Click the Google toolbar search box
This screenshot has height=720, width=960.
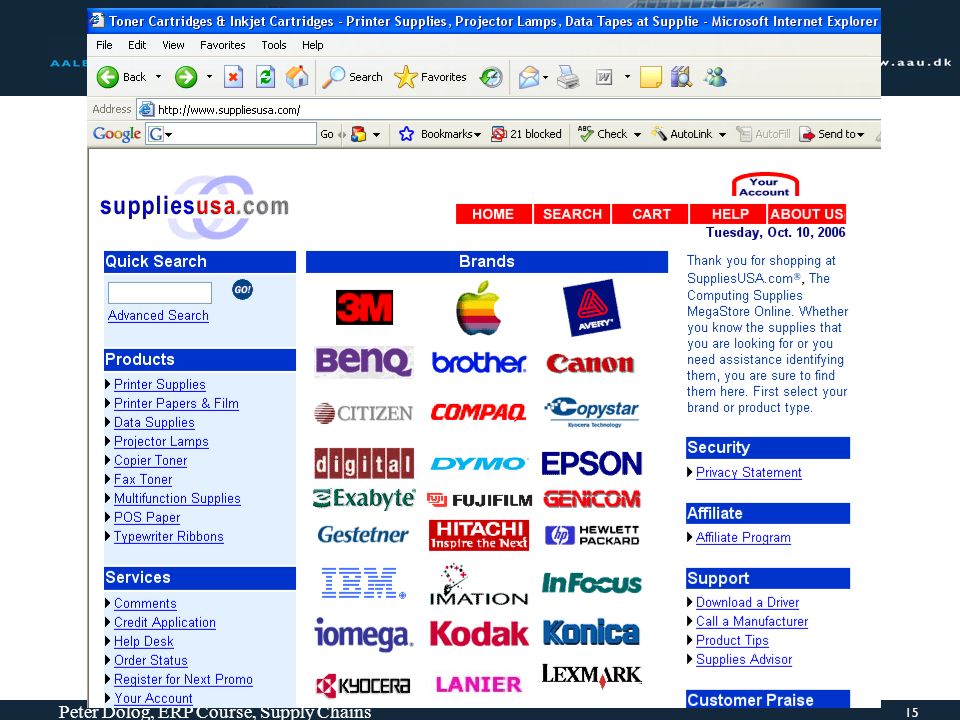(231, 134)
